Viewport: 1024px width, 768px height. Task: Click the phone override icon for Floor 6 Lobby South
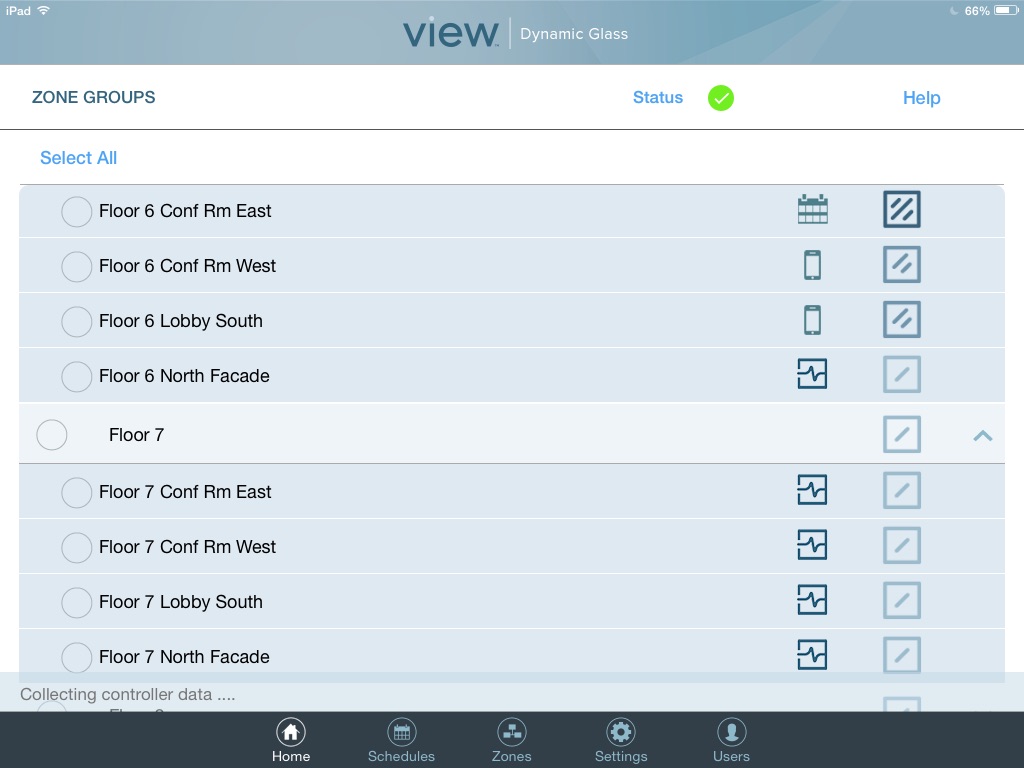pyautogui.click(x=812, y=320)
